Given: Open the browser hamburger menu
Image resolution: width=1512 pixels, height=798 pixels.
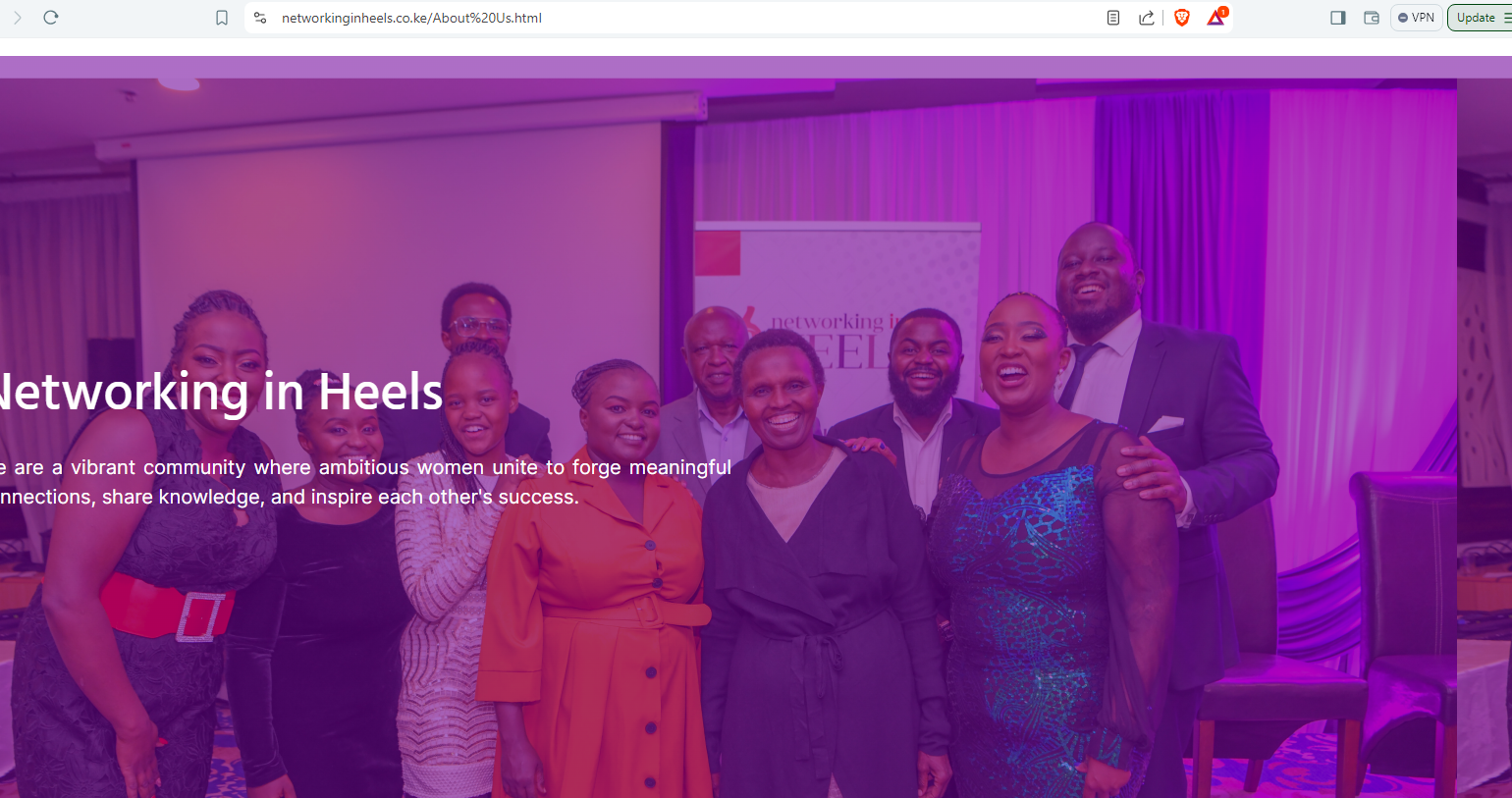Looking at the screenshot, I should point(1507,18).
